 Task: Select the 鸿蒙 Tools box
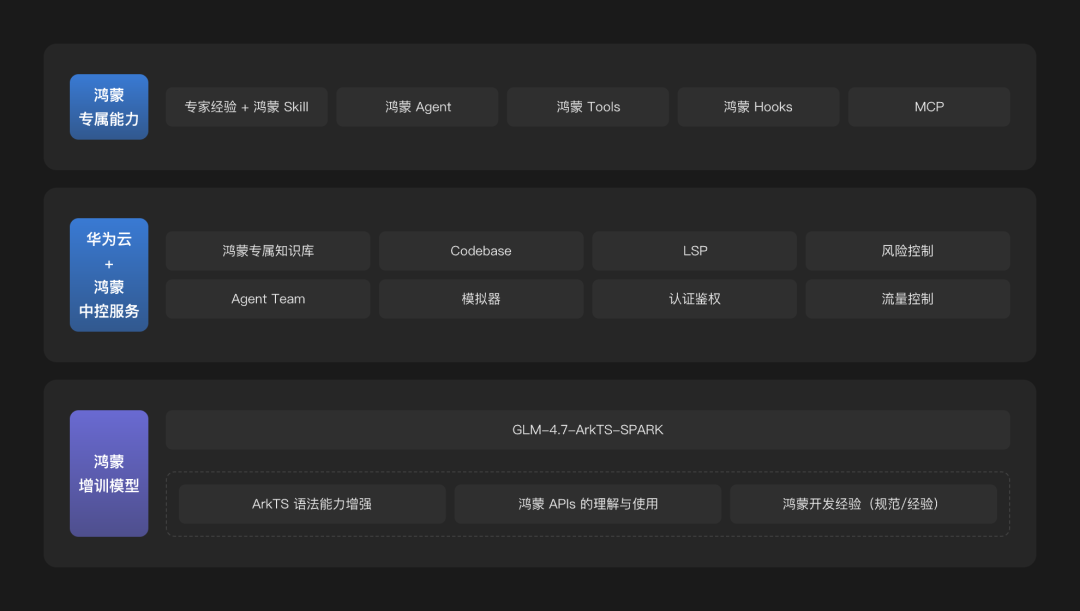pyautogui.click(x=588, y=107)
